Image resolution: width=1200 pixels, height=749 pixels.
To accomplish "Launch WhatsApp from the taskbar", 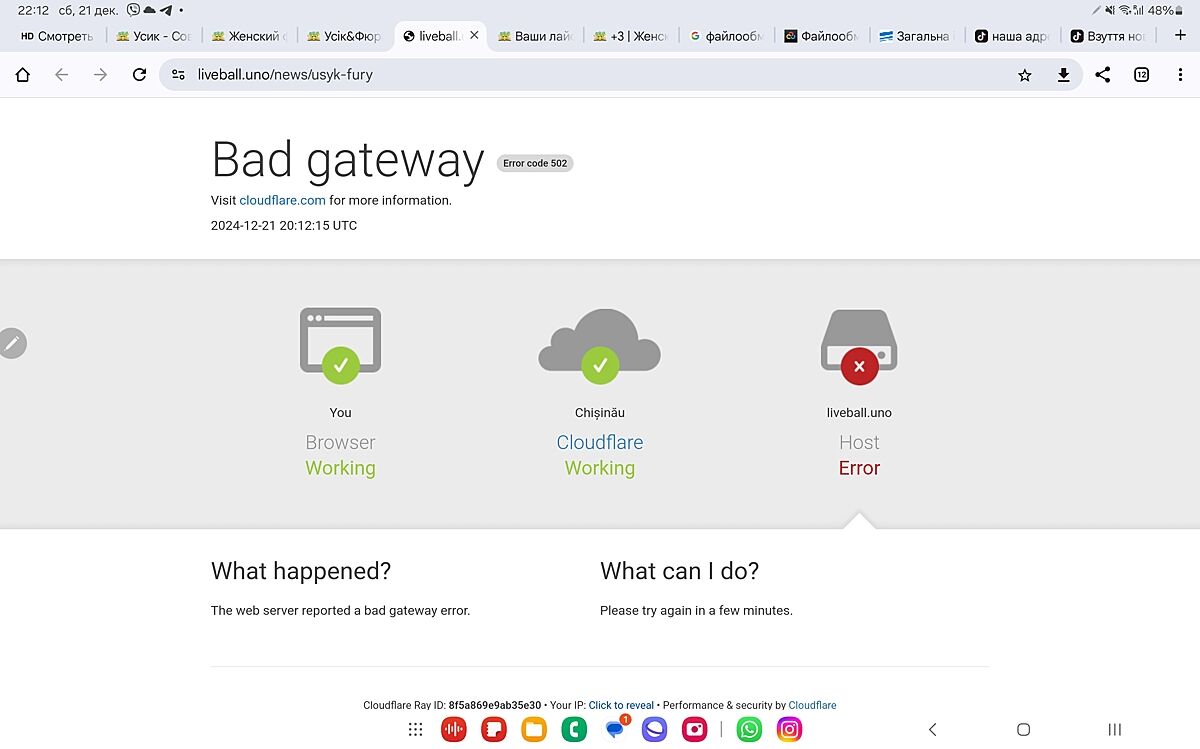I will coord(749,729).
